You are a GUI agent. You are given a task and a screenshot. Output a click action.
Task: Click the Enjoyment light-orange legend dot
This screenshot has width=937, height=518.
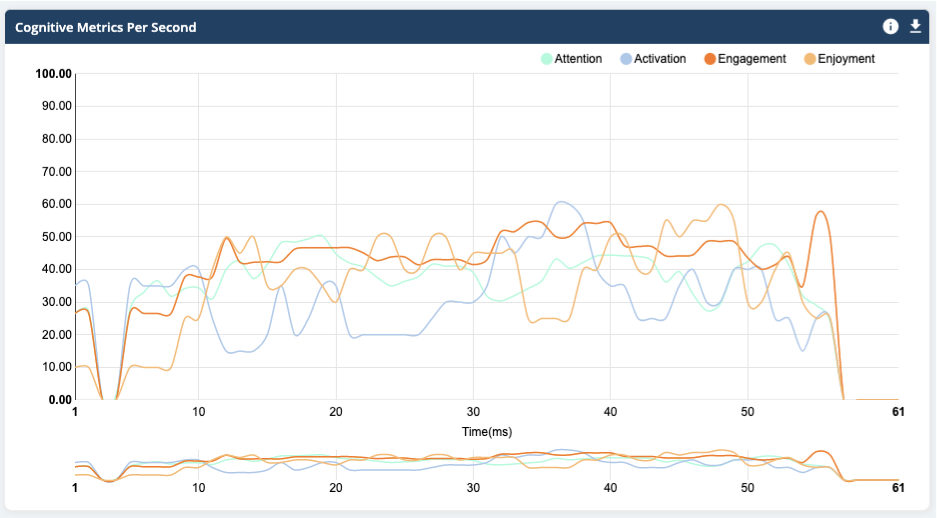[x=810, y=59]
